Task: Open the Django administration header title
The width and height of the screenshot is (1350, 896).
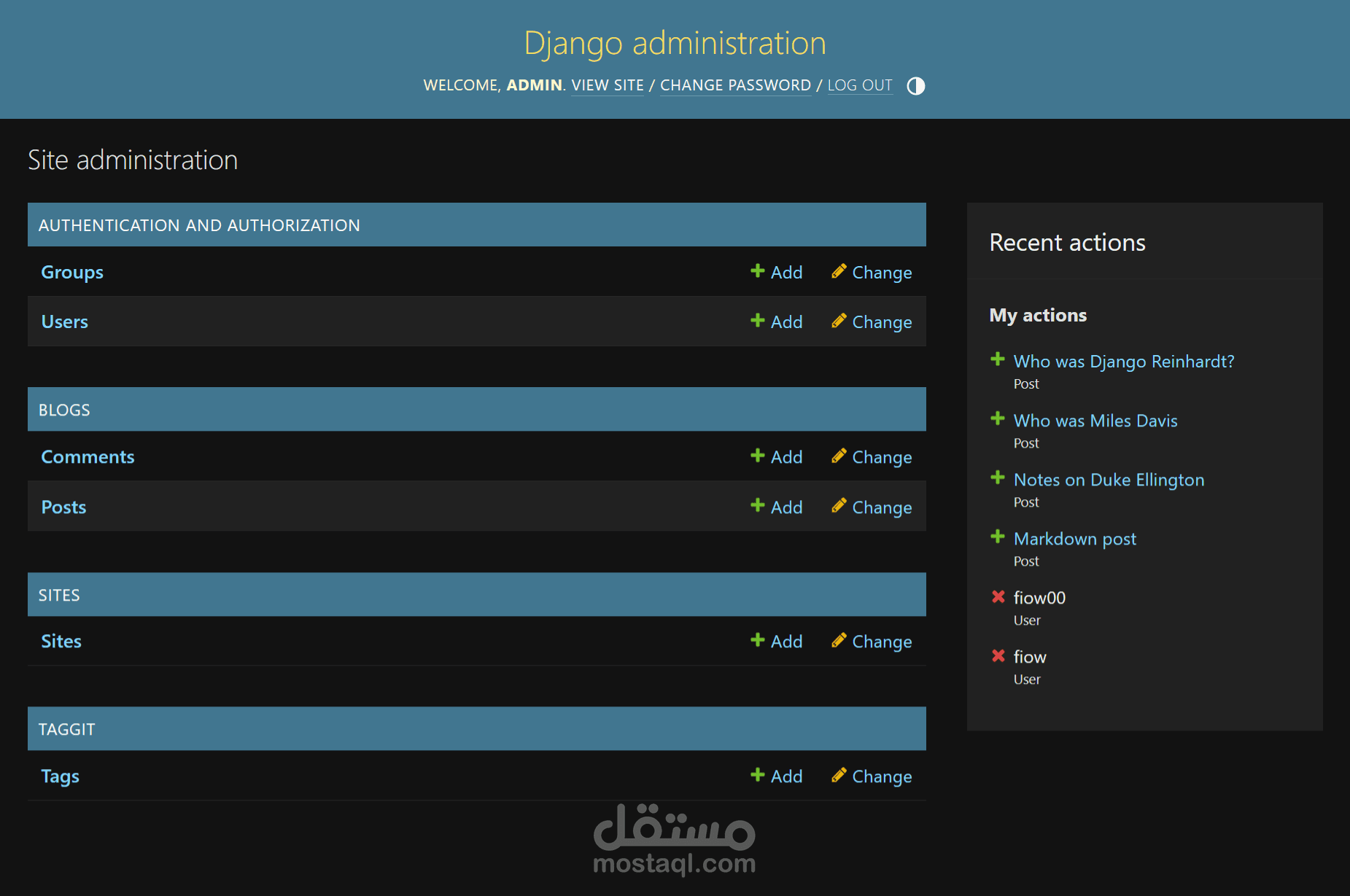Action: coord(675,43)
